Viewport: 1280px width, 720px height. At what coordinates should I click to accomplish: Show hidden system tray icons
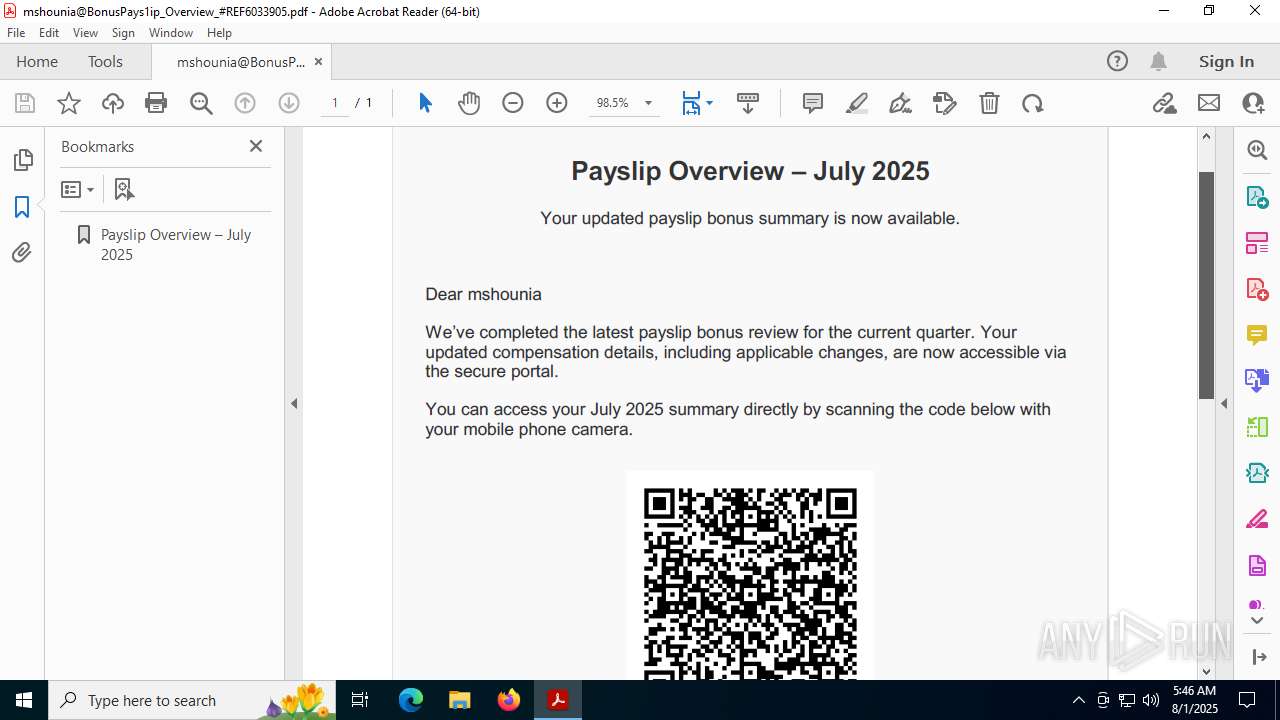(x=1078, y=700)
